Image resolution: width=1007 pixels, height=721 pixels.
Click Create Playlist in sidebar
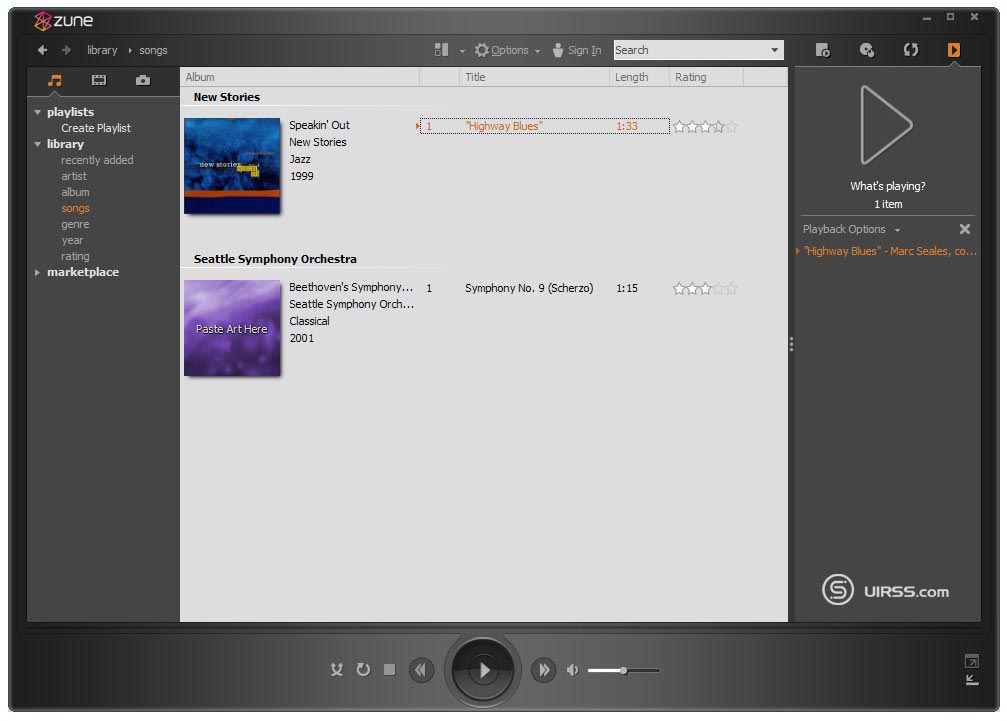coord(96,128)
